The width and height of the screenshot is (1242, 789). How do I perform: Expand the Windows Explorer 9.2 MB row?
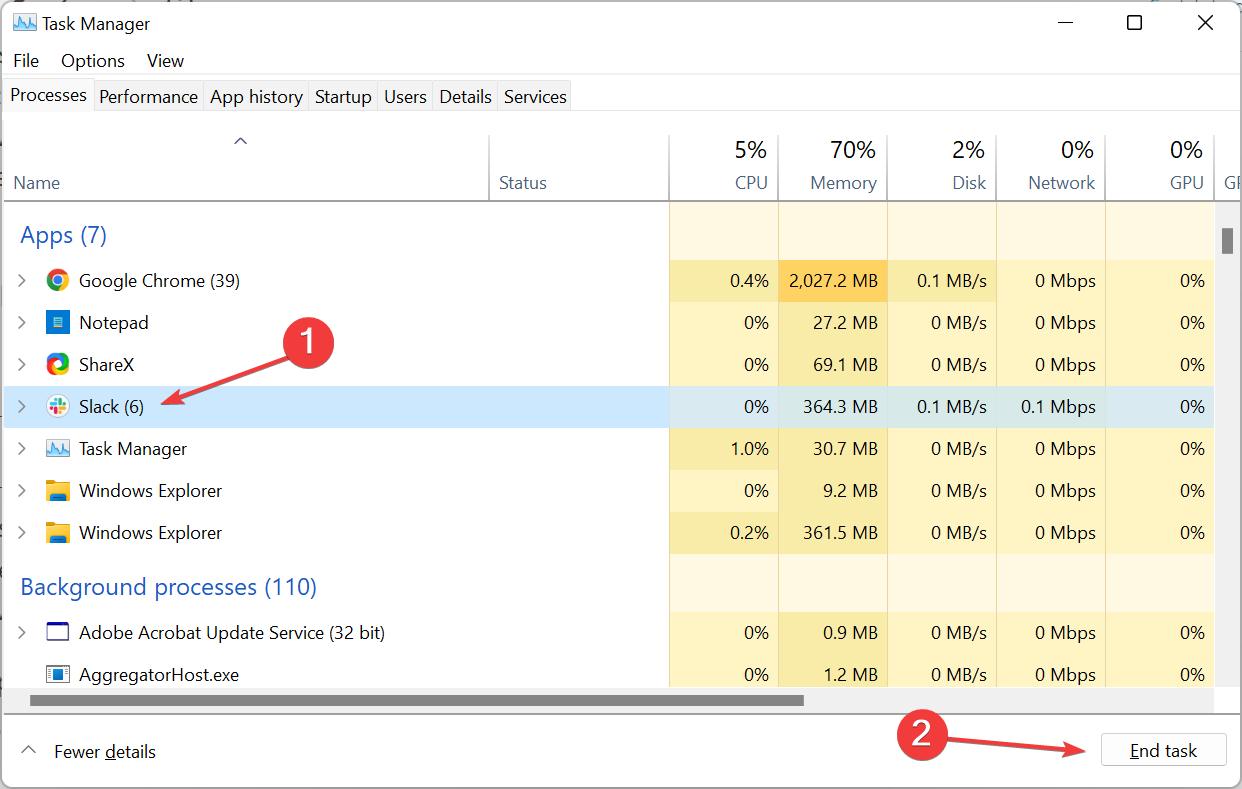tap(22, 491)
